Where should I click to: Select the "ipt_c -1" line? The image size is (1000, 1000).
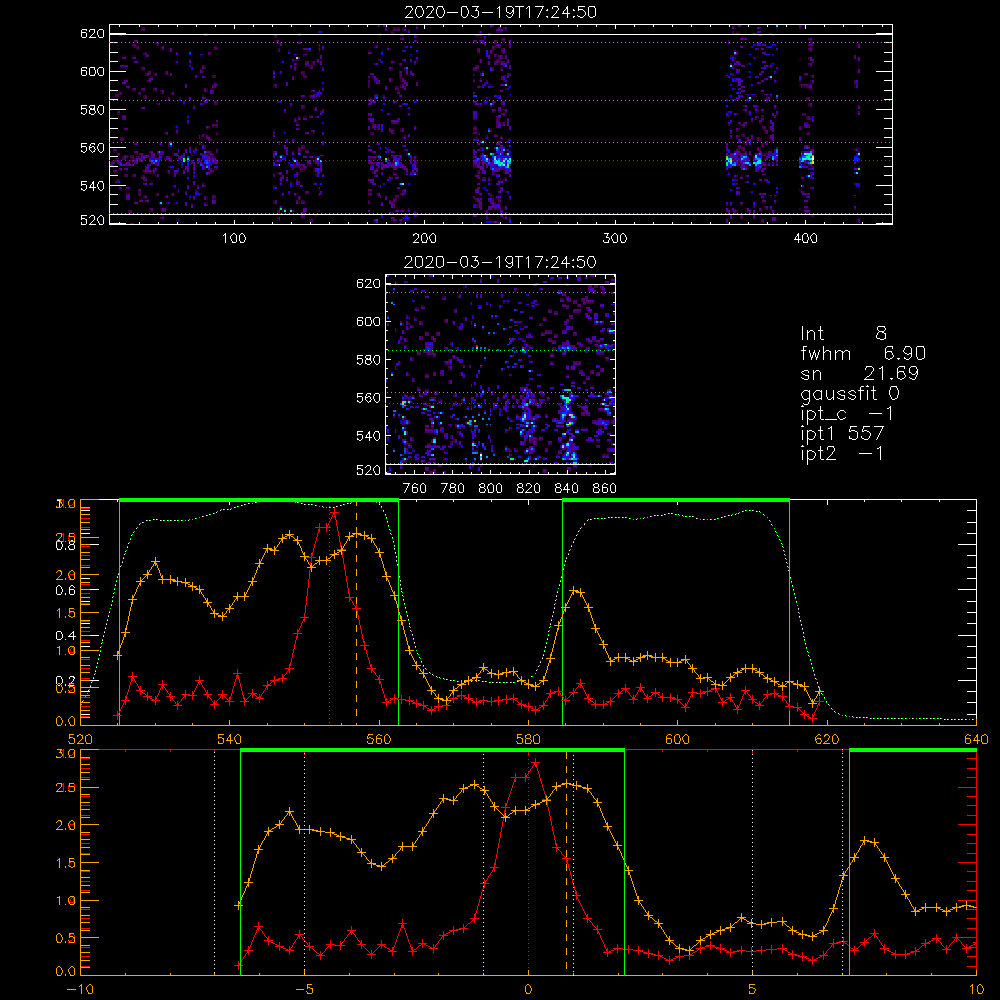tap(847, 414)
